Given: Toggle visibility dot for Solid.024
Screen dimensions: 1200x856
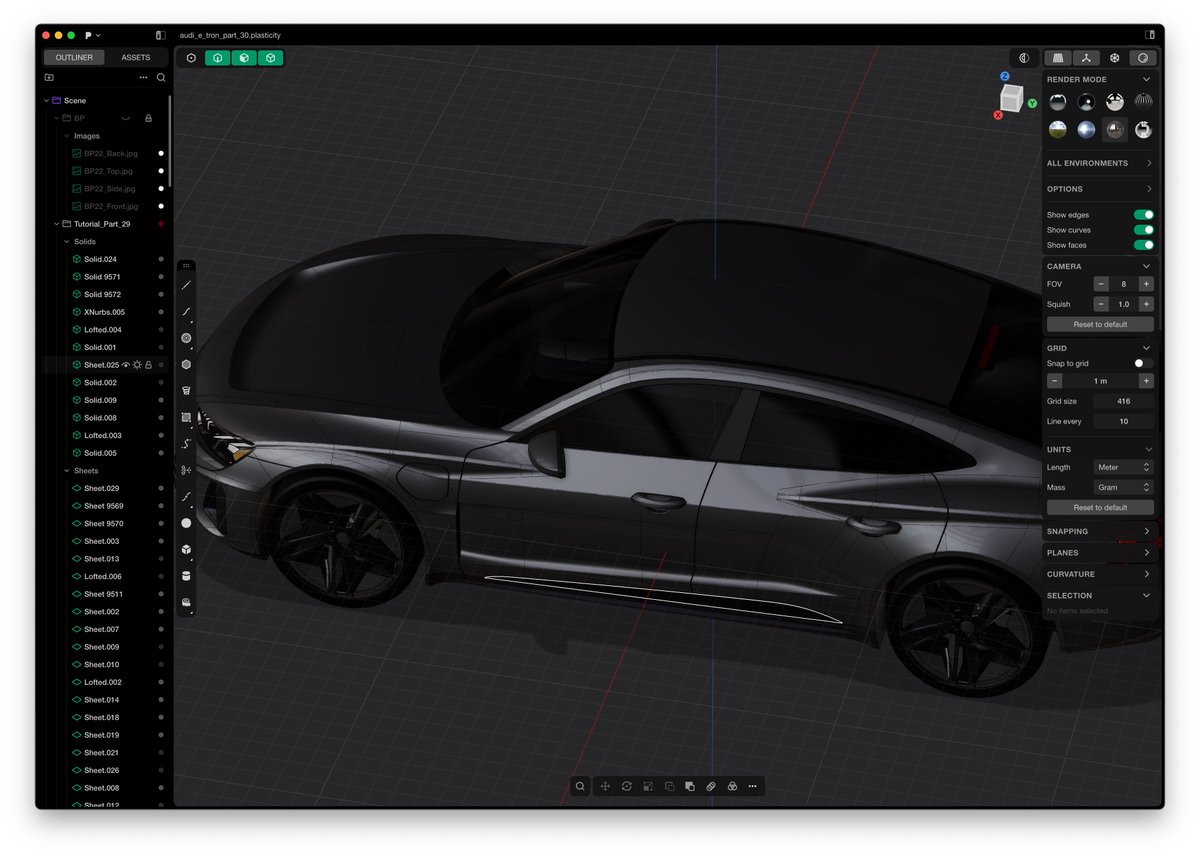Looking at the screenshot, I should pos(161,259).
